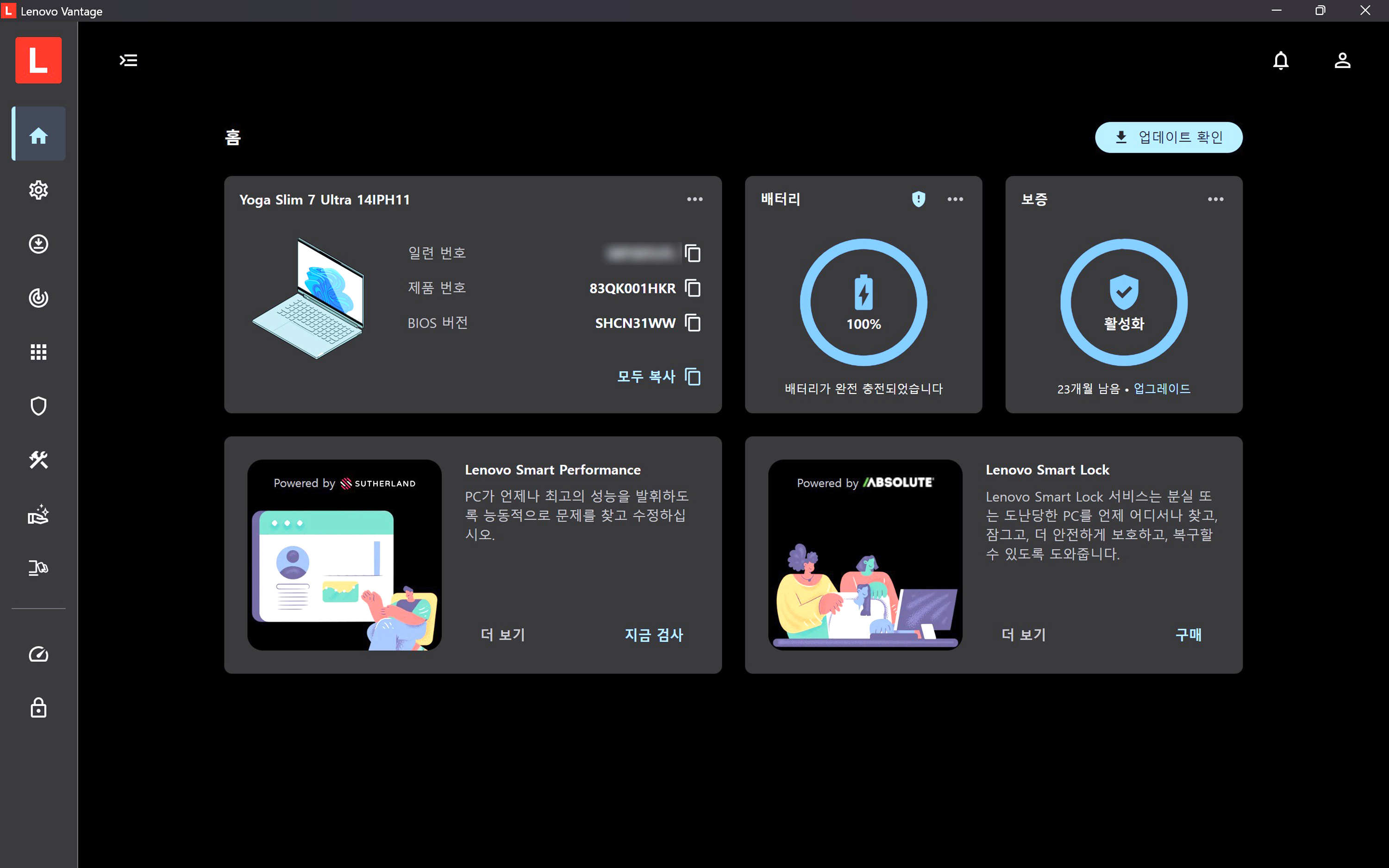Expand the sidebar navigation menu

tap(129, 60)
